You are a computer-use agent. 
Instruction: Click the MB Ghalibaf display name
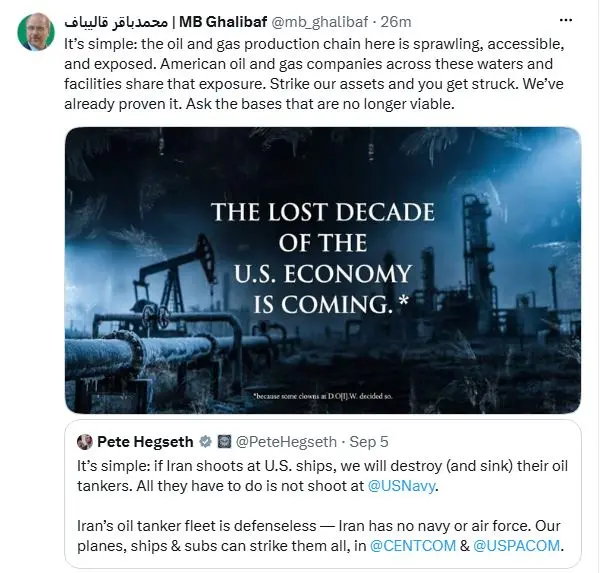pyautogui.click(x=223, y=22)
